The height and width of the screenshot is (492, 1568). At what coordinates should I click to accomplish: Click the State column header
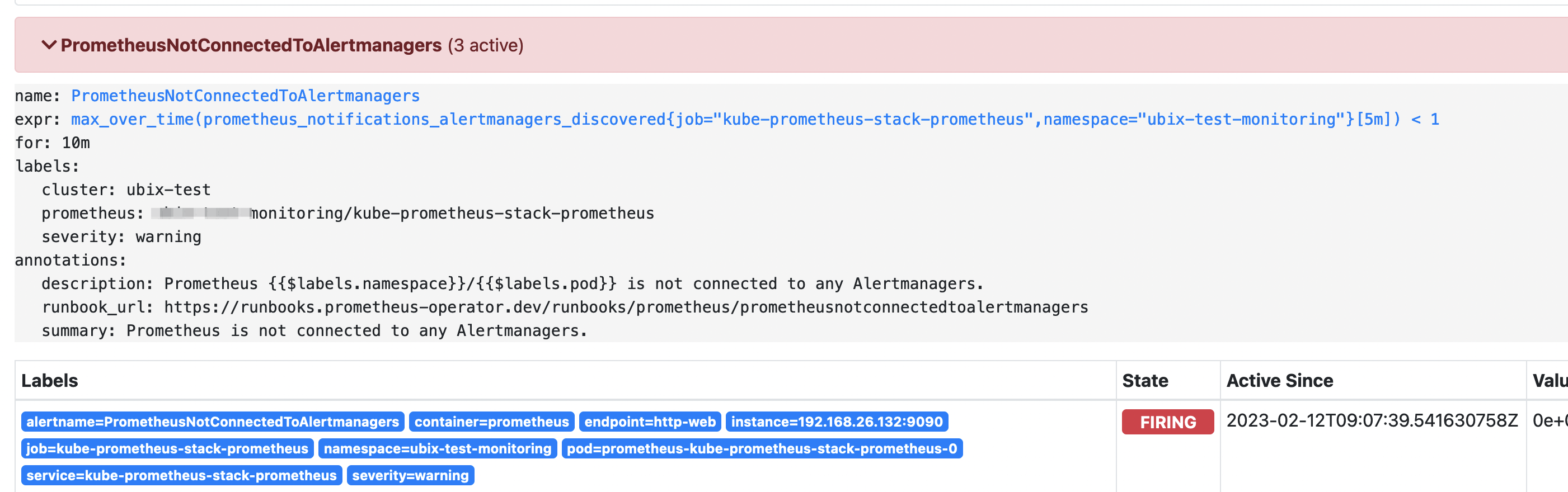1147,380
